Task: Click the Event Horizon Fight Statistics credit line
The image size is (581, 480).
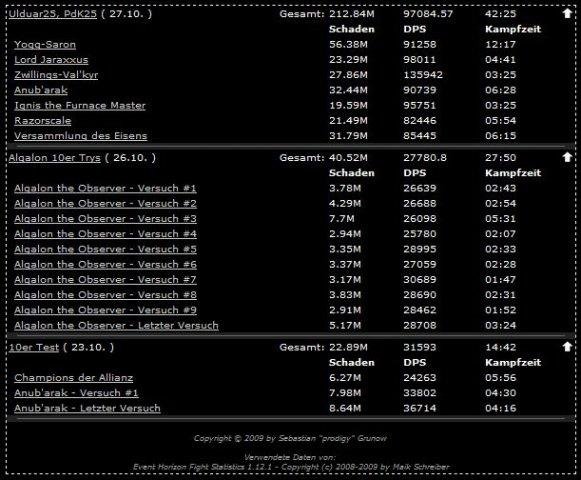Action: point(291,467)
